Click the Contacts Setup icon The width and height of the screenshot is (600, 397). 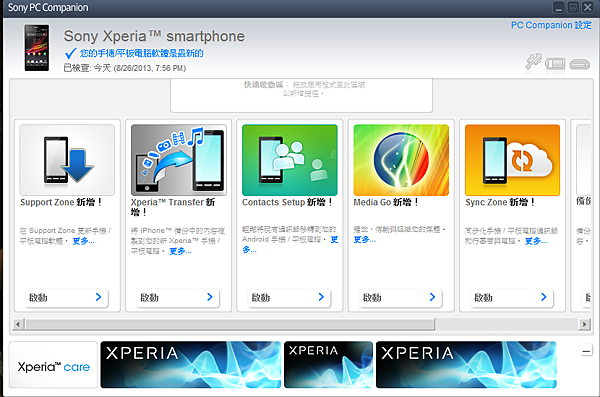290,160
